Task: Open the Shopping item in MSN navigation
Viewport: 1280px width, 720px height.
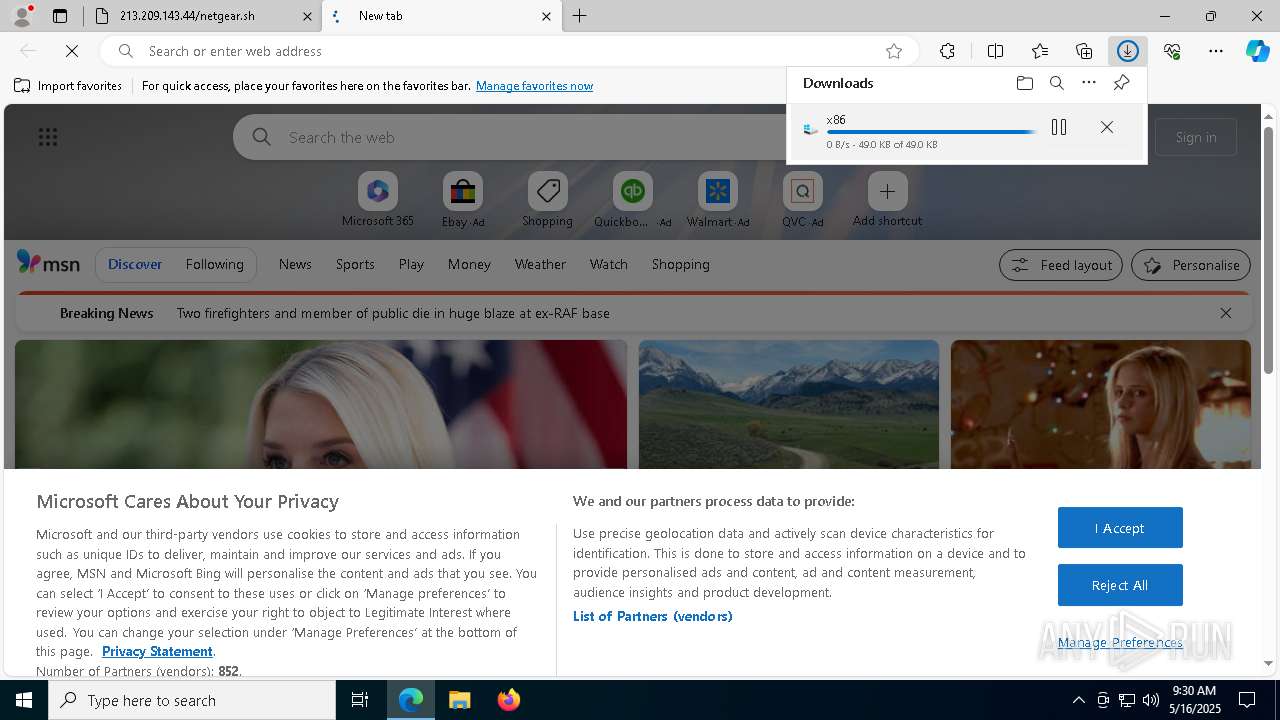Action: [681, 264]
